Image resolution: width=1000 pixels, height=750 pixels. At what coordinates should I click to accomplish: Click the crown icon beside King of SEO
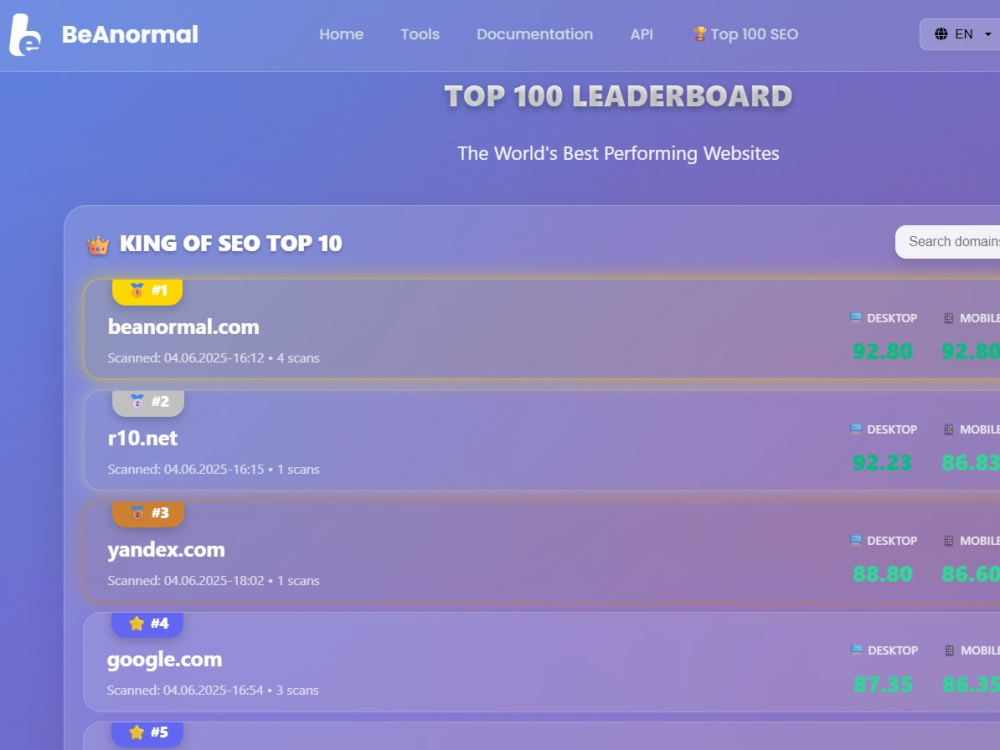tap(98, 245)
